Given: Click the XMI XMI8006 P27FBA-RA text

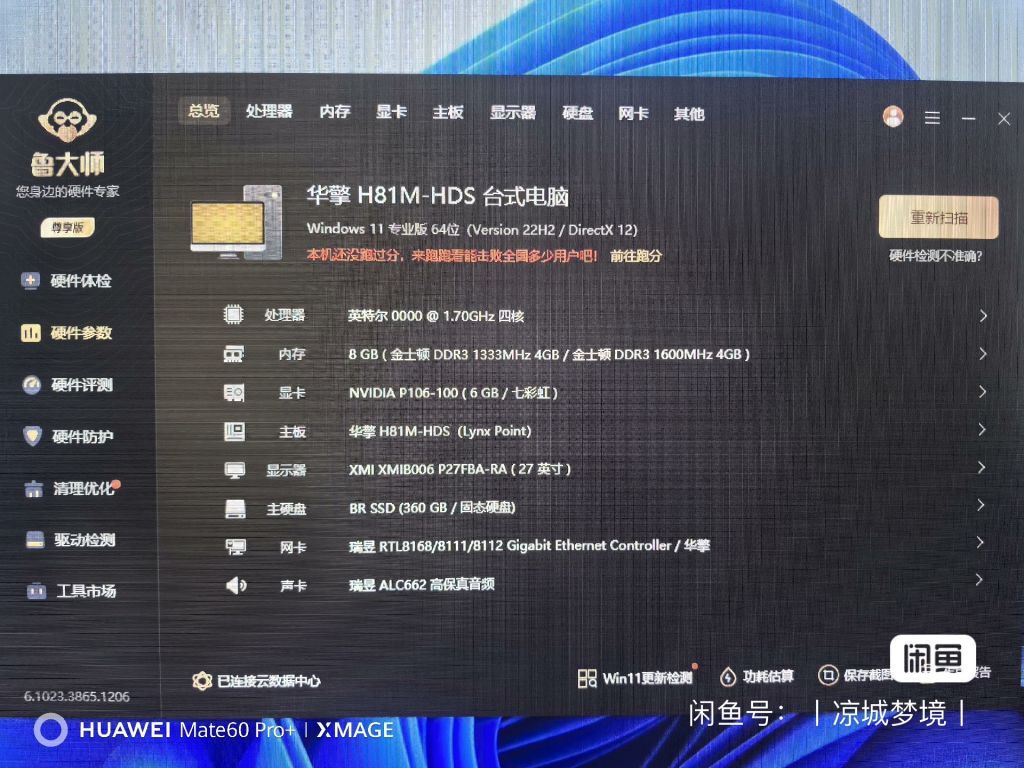Looking at the screenshot, I should point(460,470).
